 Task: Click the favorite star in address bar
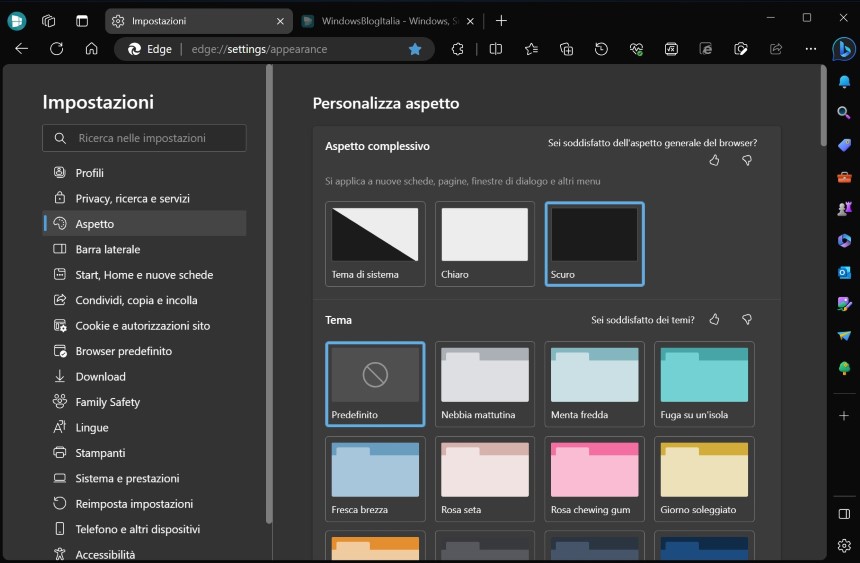point(415,49)
